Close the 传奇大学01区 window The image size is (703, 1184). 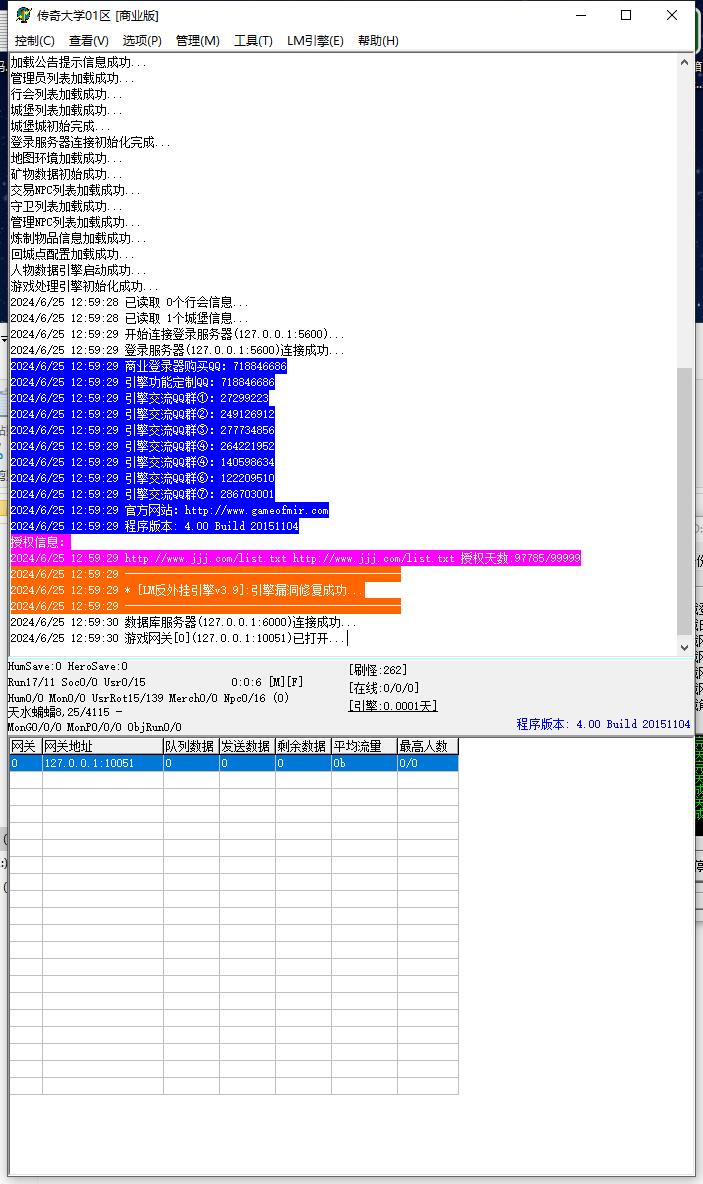[671, 15]
